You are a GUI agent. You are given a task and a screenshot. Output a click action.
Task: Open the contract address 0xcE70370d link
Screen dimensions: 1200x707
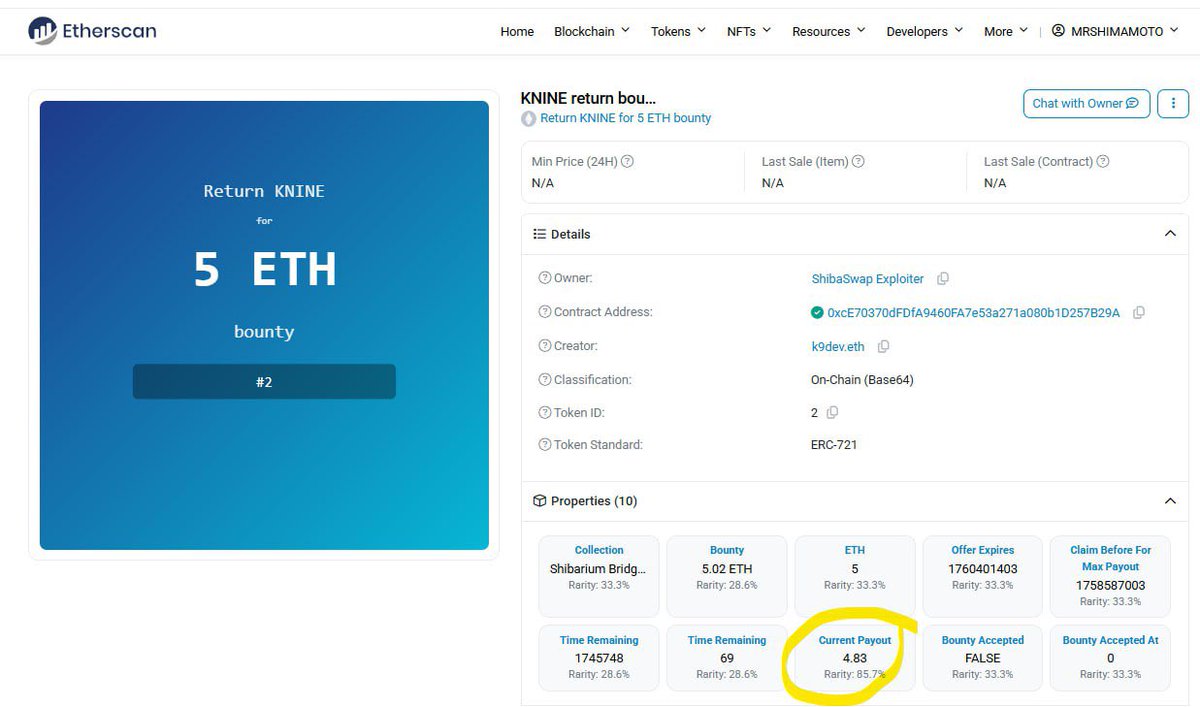[974, 313]
